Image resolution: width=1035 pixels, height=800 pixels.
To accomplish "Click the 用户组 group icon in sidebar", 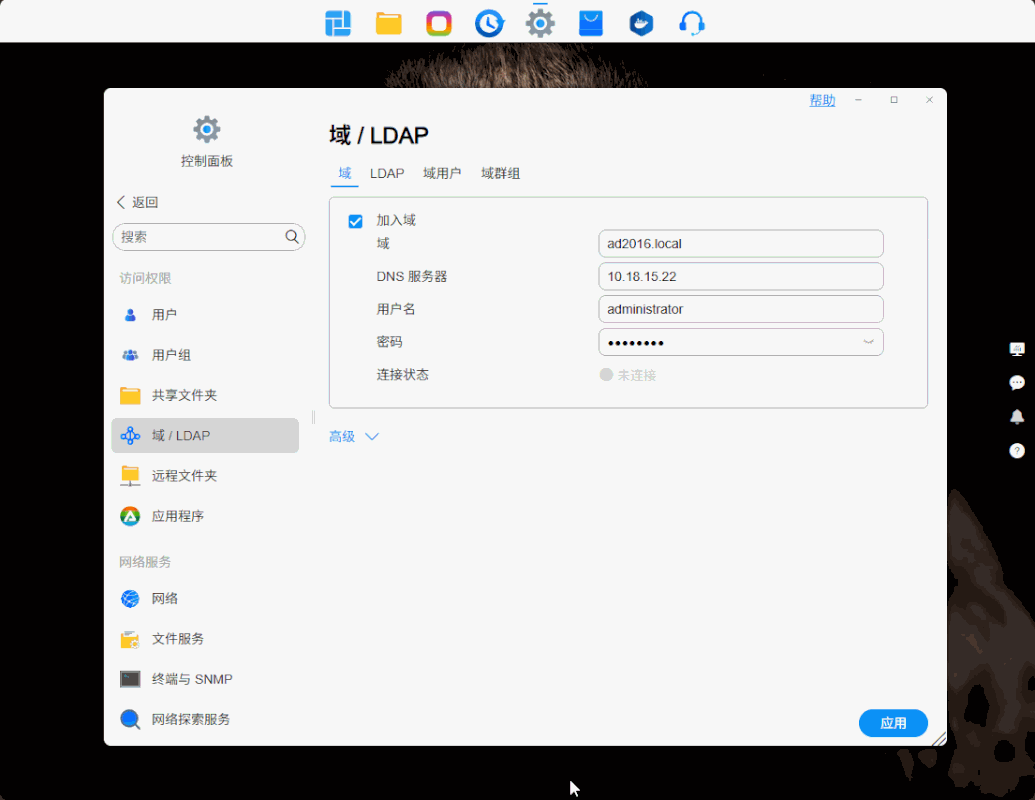I will pyautogui.click(x=130, y=355).
